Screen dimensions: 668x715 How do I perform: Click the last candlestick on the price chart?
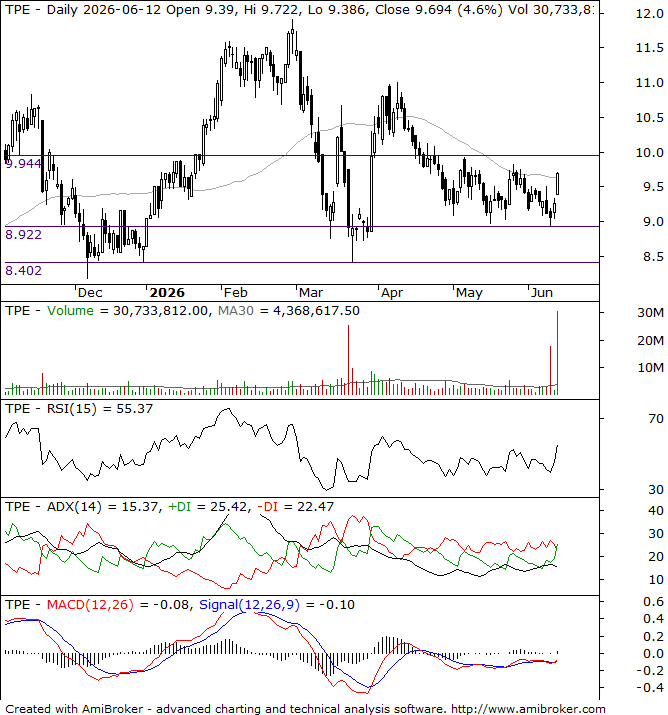coord(558,184)
